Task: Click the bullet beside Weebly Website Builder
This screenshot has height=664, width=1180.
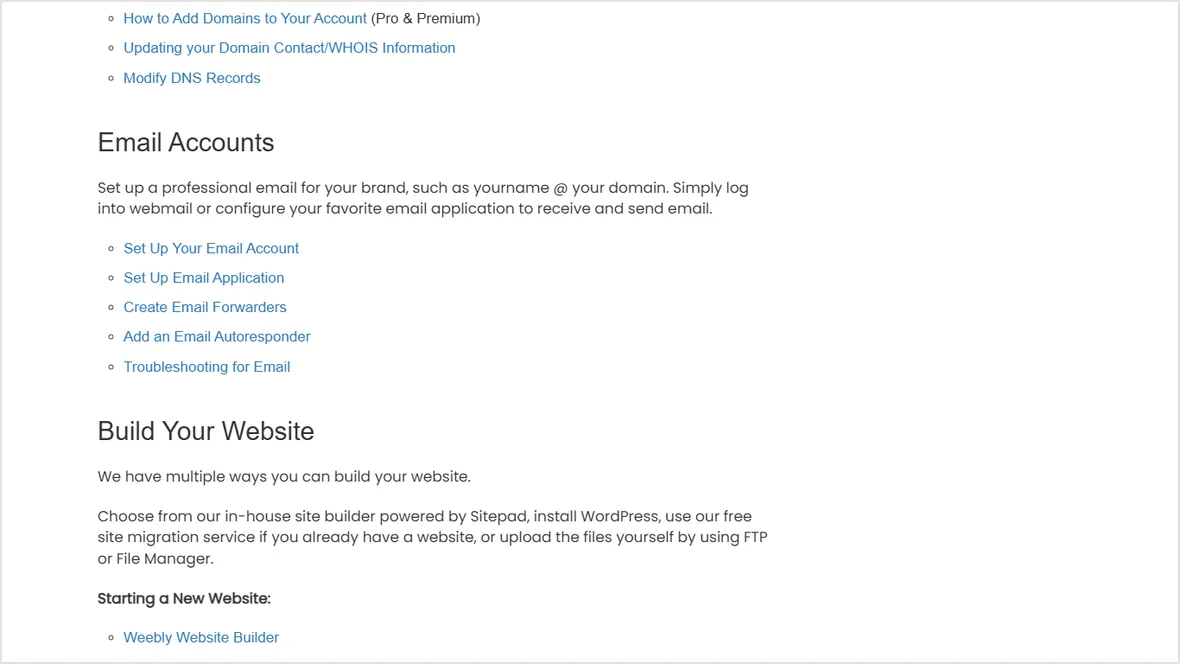Action: tap(111, 638)
